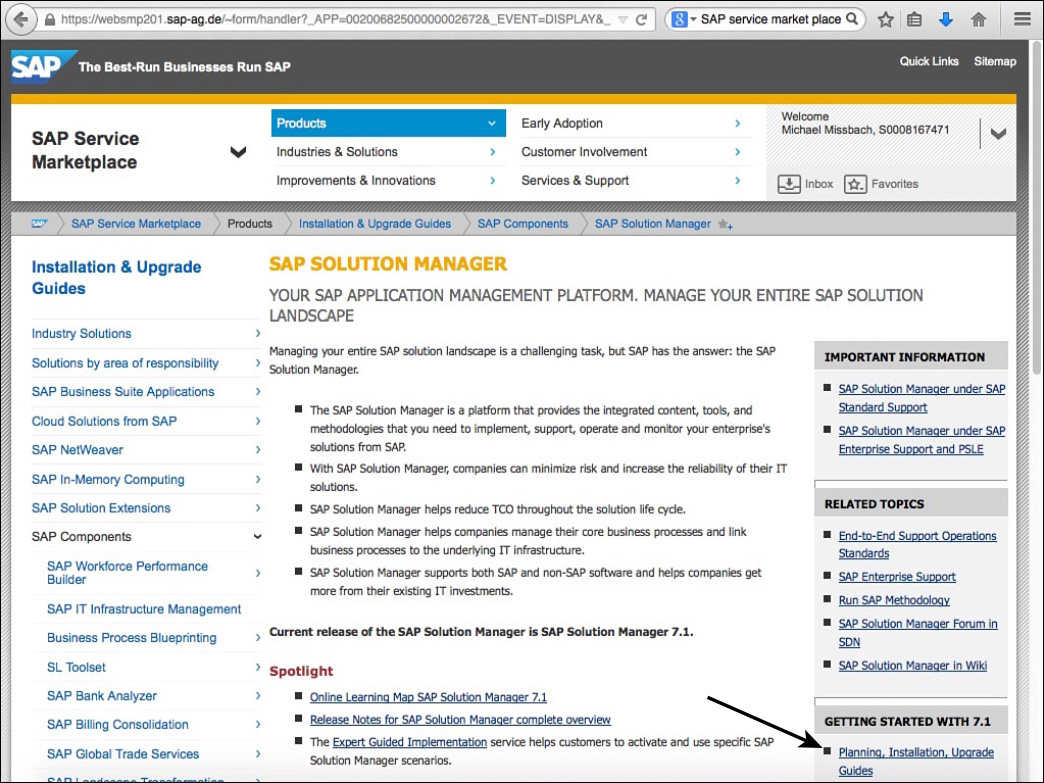This screenshot has width=1044, height=783.
Task: Open End-to-End Support Operations Standards
Action: tap(917, 545)
